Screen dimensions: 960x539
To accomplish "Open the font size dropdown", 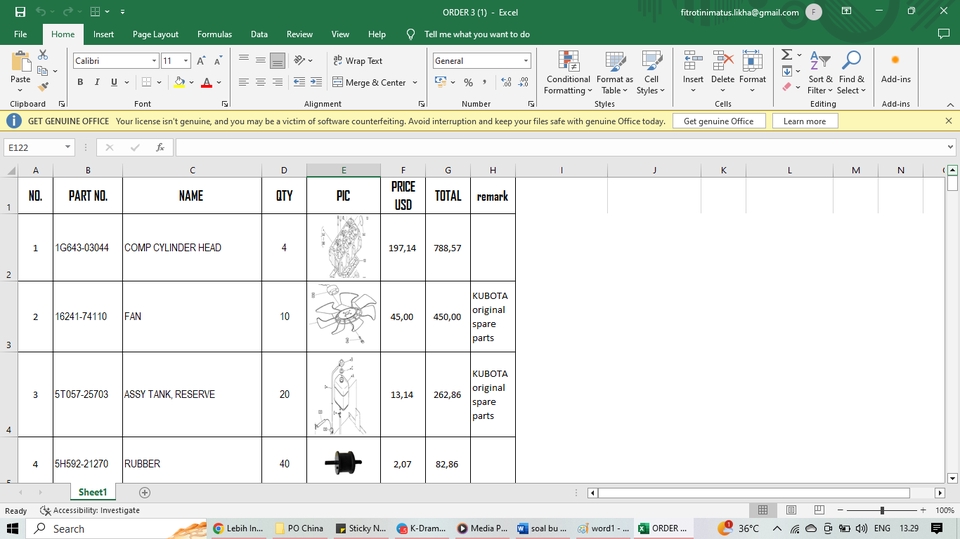I will tap(186, 61).
